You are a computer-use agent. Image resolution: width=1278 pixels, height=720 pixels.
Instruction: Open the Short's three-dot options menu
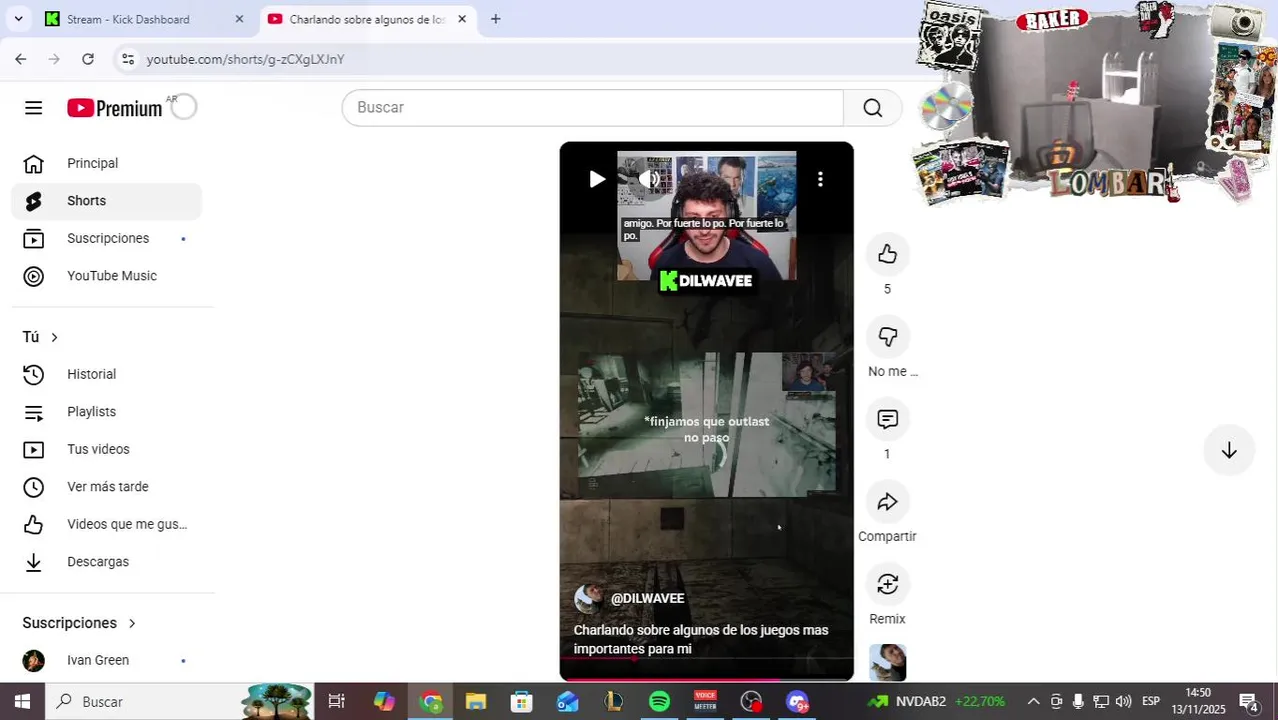tap(820, 179)
